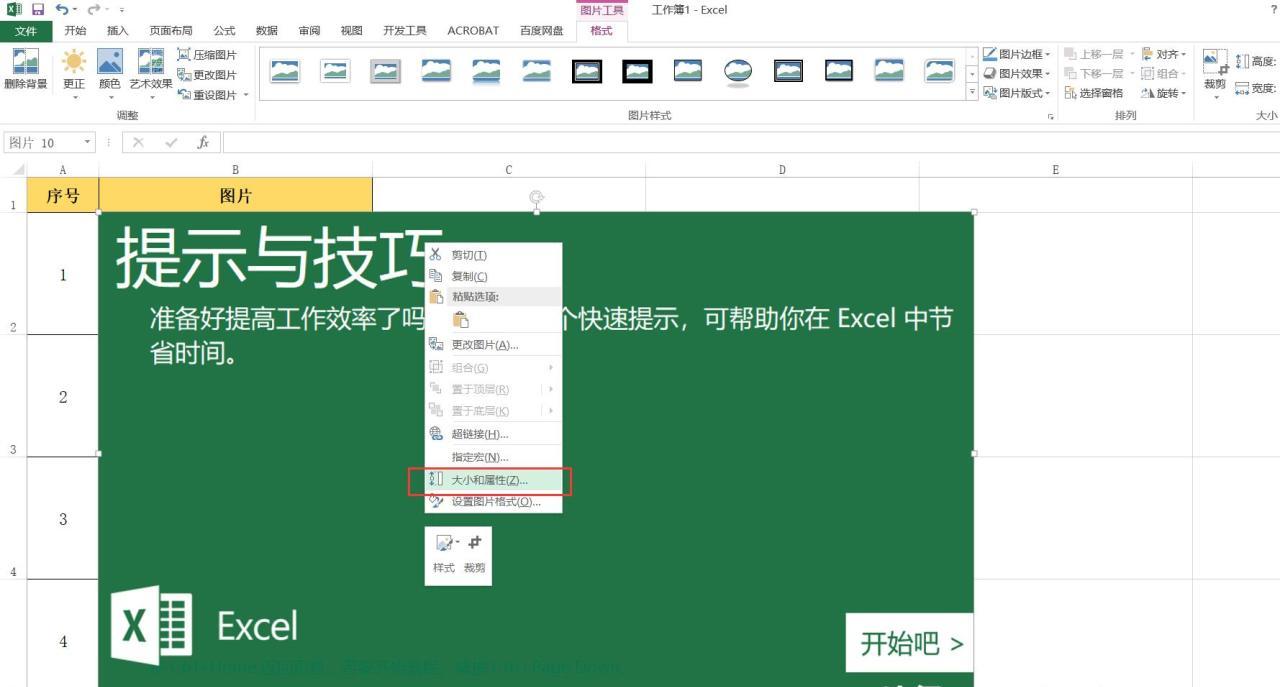Screen dimensions: 1280x687
Task: Open the quick access toolbar customize arrow
Action: (122, 10)
